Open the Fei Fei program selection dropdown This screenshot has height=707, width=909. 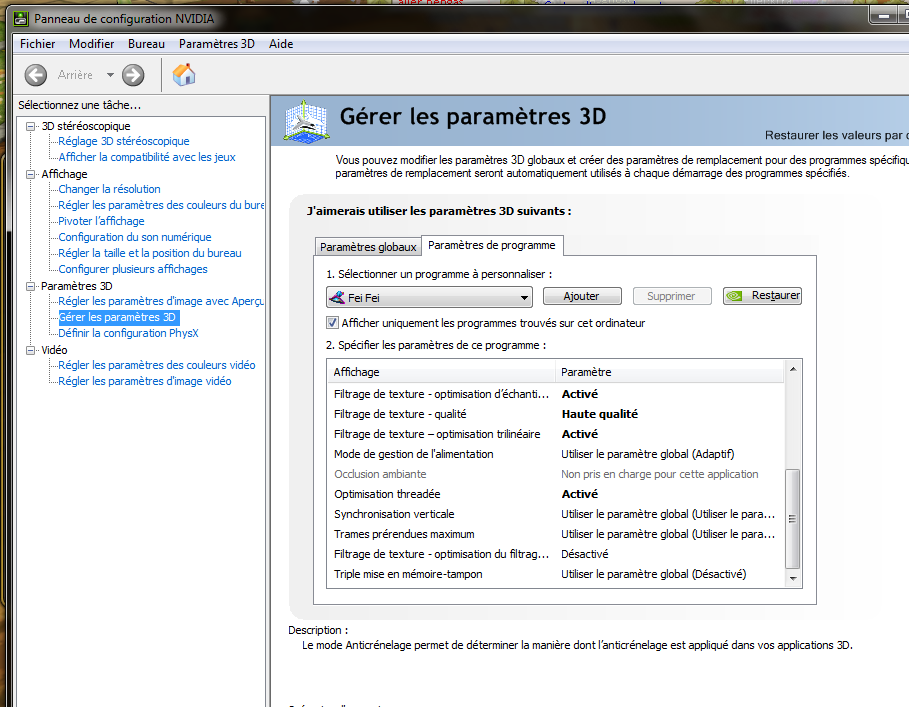pyautogui.click(x=429, y=298)
